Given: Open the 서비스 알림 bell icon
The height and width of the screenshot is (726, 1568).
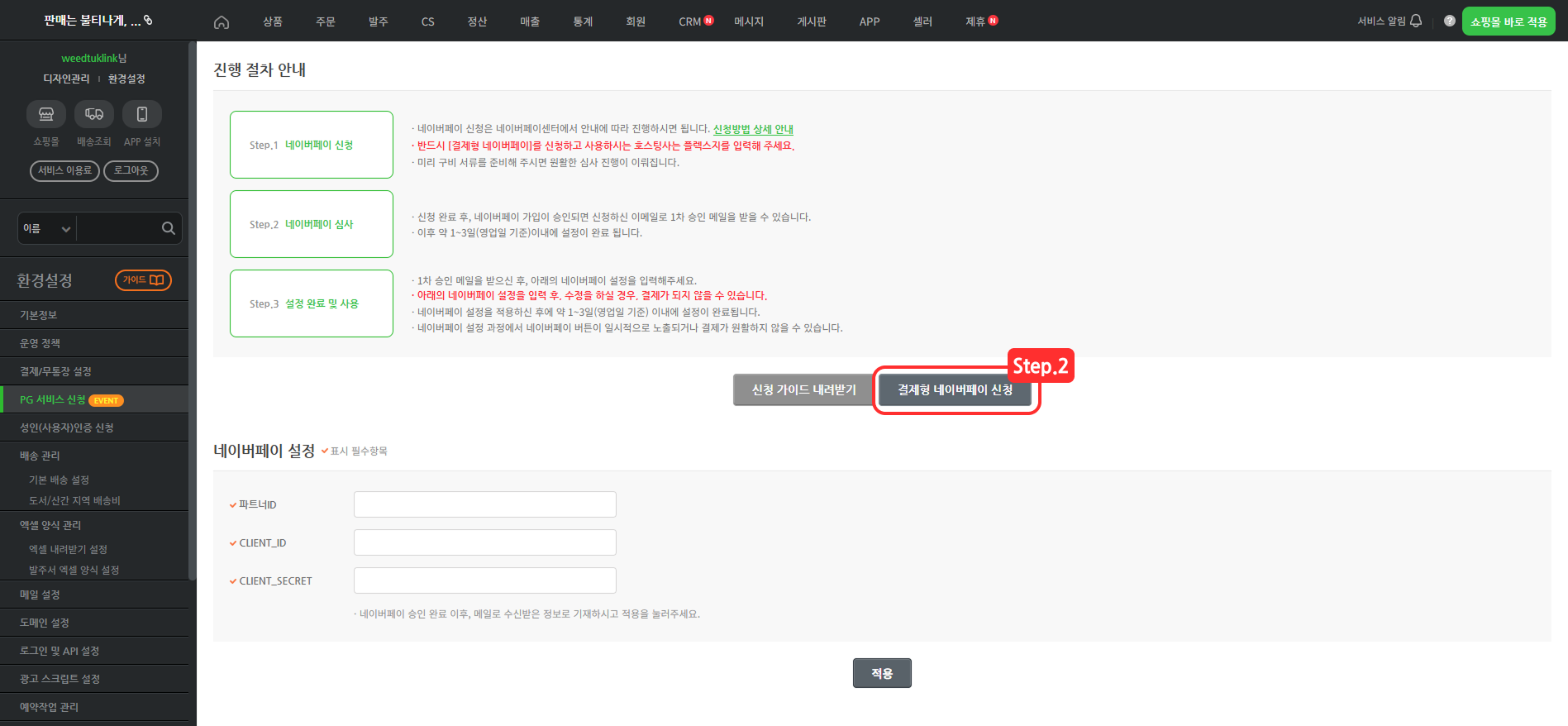Looking at the screenshot, I should point(1416,21).
